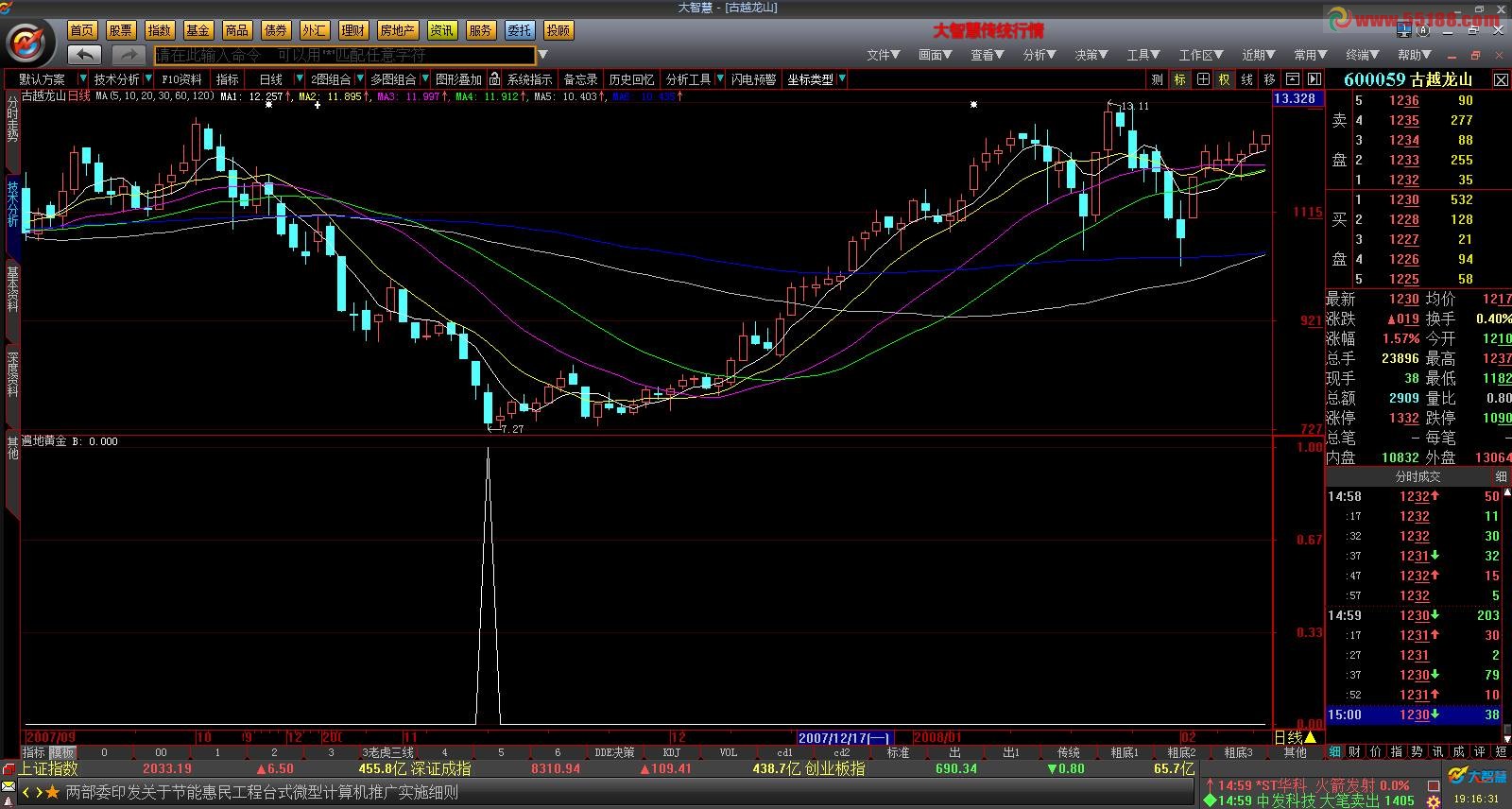The width and height of the screenshot is (1512, 809).
Task: Click the lock icon beside 图形叠加
Action: [494, 79]
